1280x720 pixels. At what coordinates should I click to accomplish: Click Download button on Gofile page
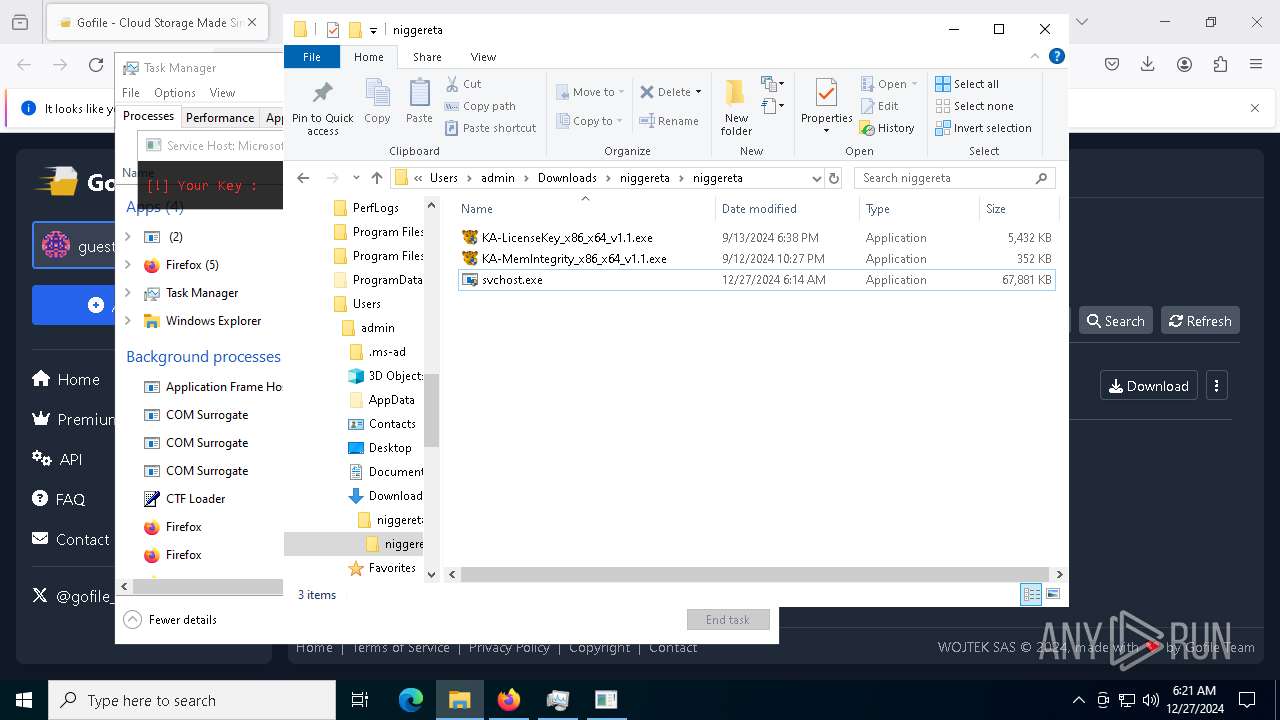click(x=1149, y=386)
